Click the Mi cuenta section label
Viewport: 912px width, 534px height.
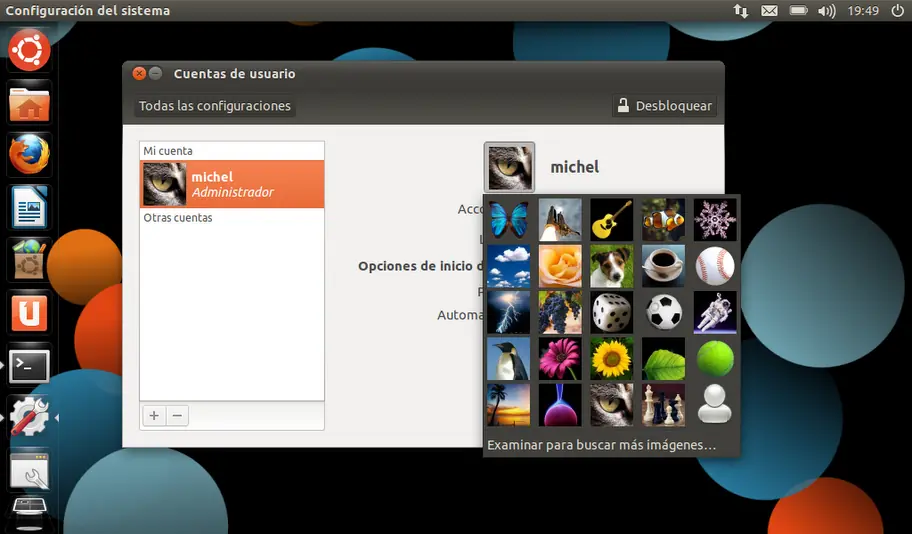(x=168, y=151)
